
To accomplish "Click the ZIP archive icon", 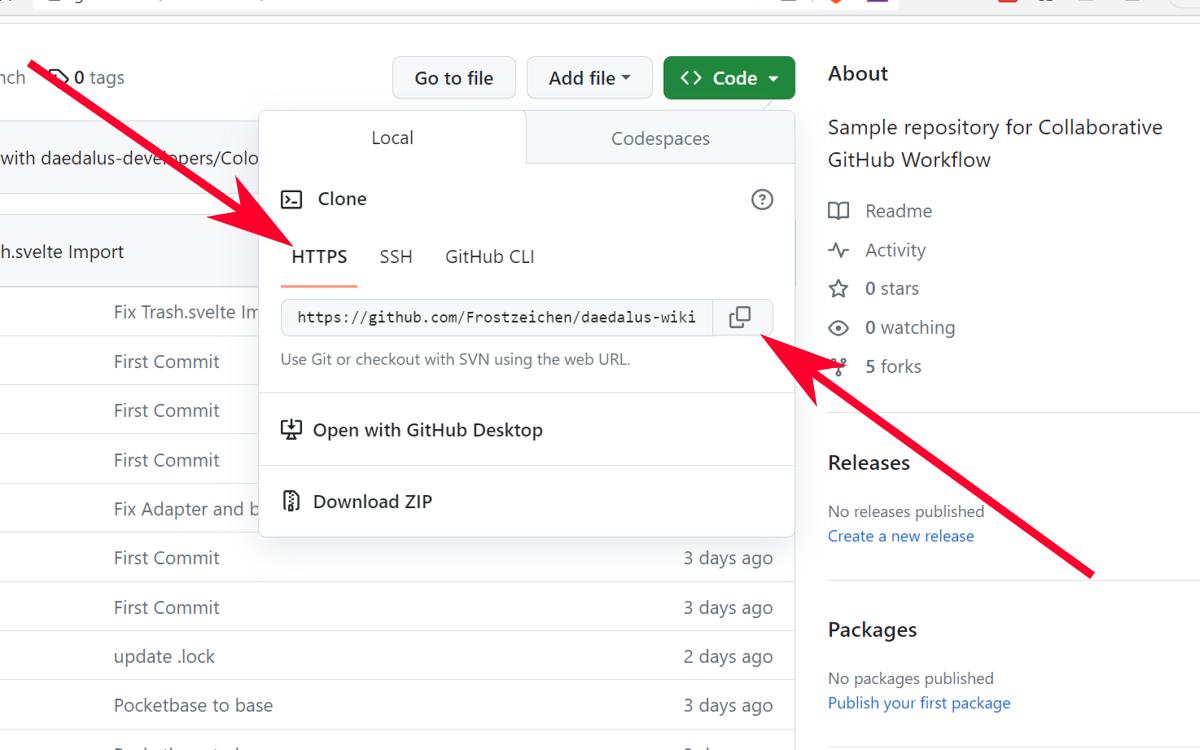I will (291, 501).
